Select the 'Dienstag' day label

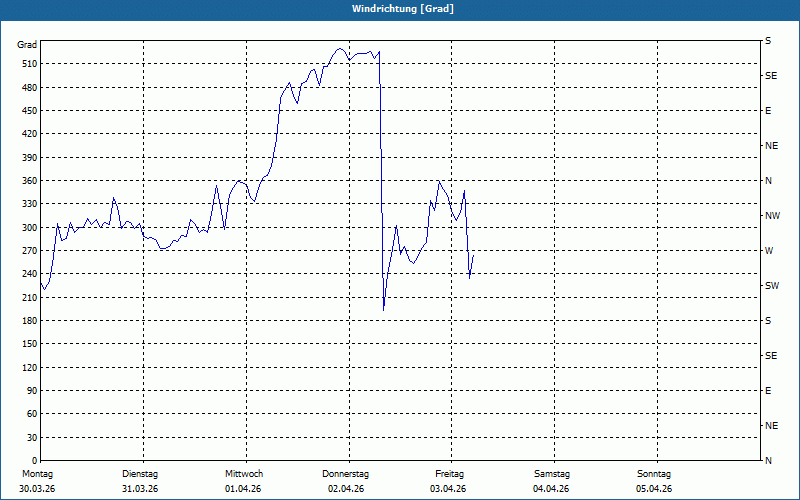140,474
